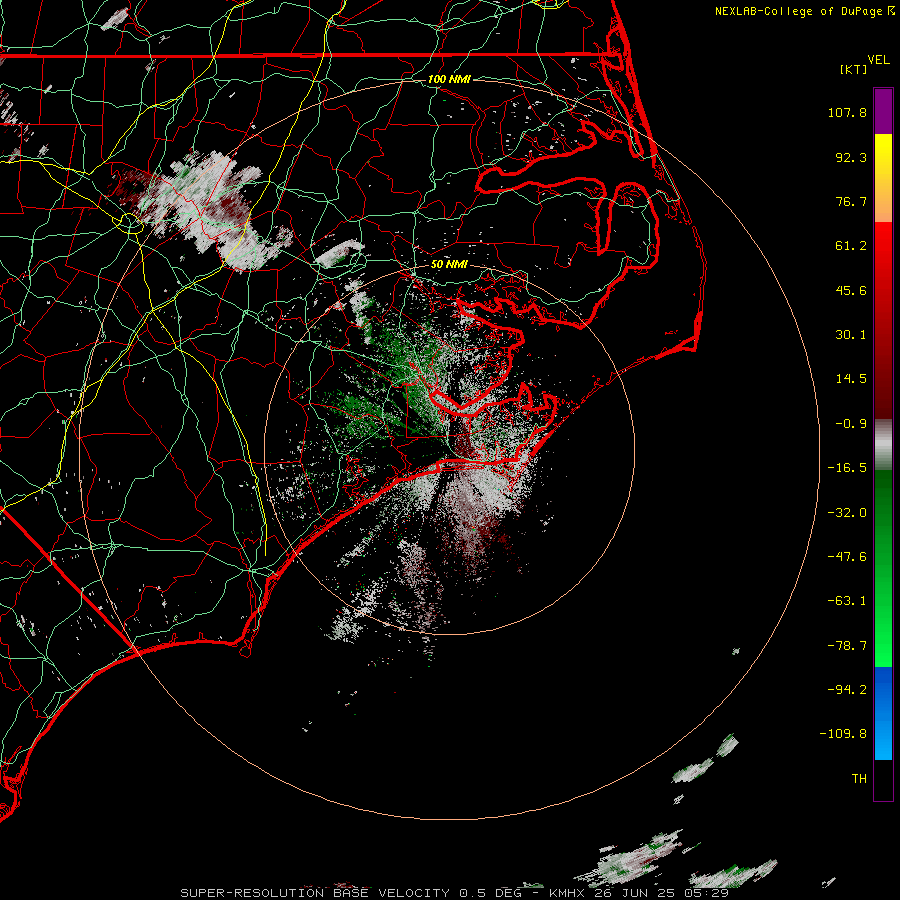The height and width of the screenshot is (900, 900).
Task: Click the 50 NMI range ring label
Action: pos(449,265)
